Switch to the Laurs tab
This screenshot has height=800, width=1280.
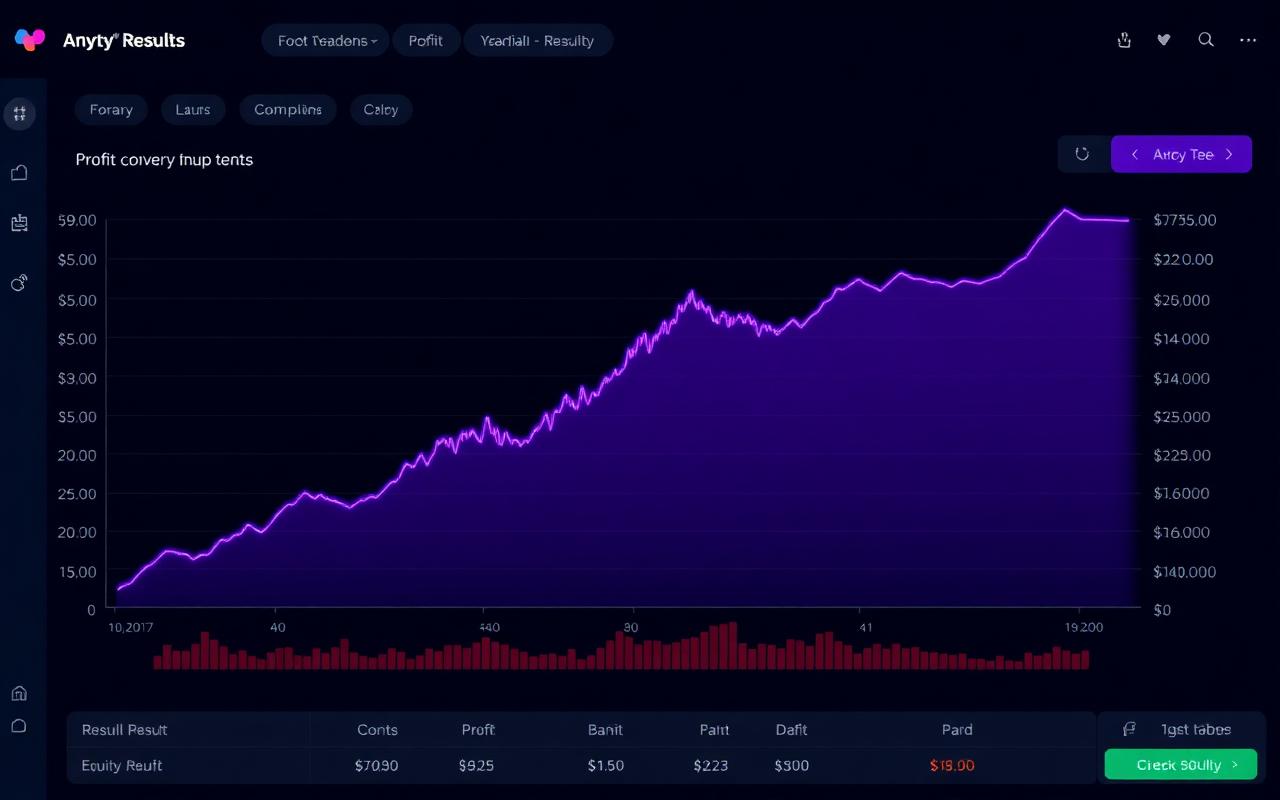point(193,110)
